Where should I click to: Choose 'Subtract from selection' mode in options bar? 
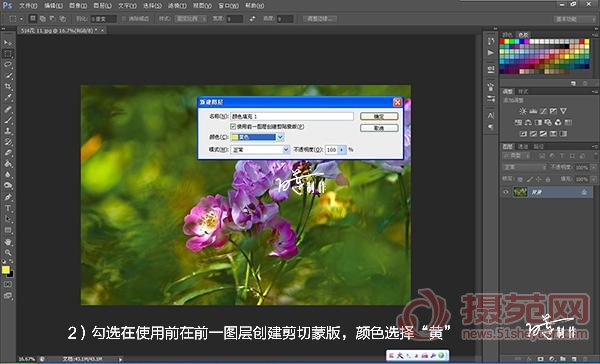click(x=52, y=19)
